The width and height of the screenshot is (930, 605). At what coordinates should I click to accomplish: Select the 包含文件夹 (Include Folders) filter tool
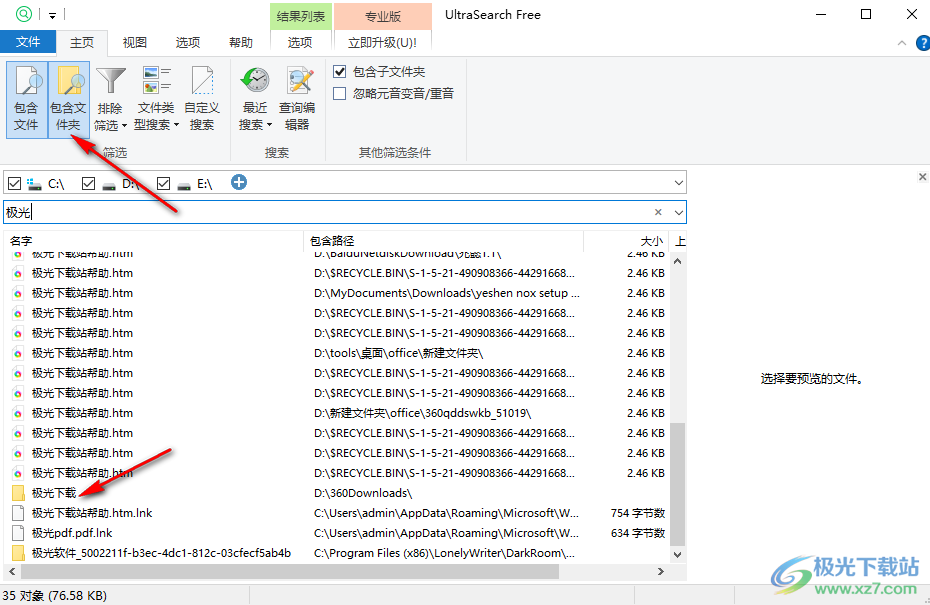click(67, 97)
